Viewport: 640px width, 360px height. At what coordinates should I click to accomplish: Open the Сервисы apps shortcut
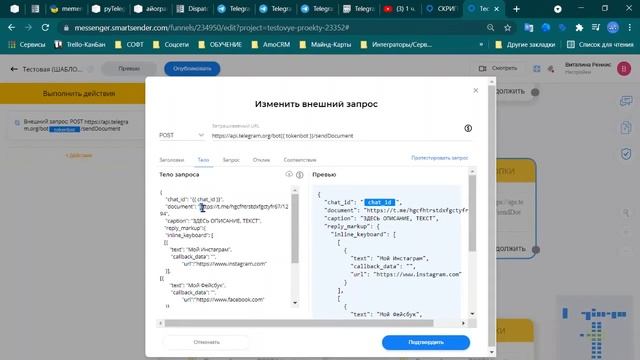[x=27, y=44]
